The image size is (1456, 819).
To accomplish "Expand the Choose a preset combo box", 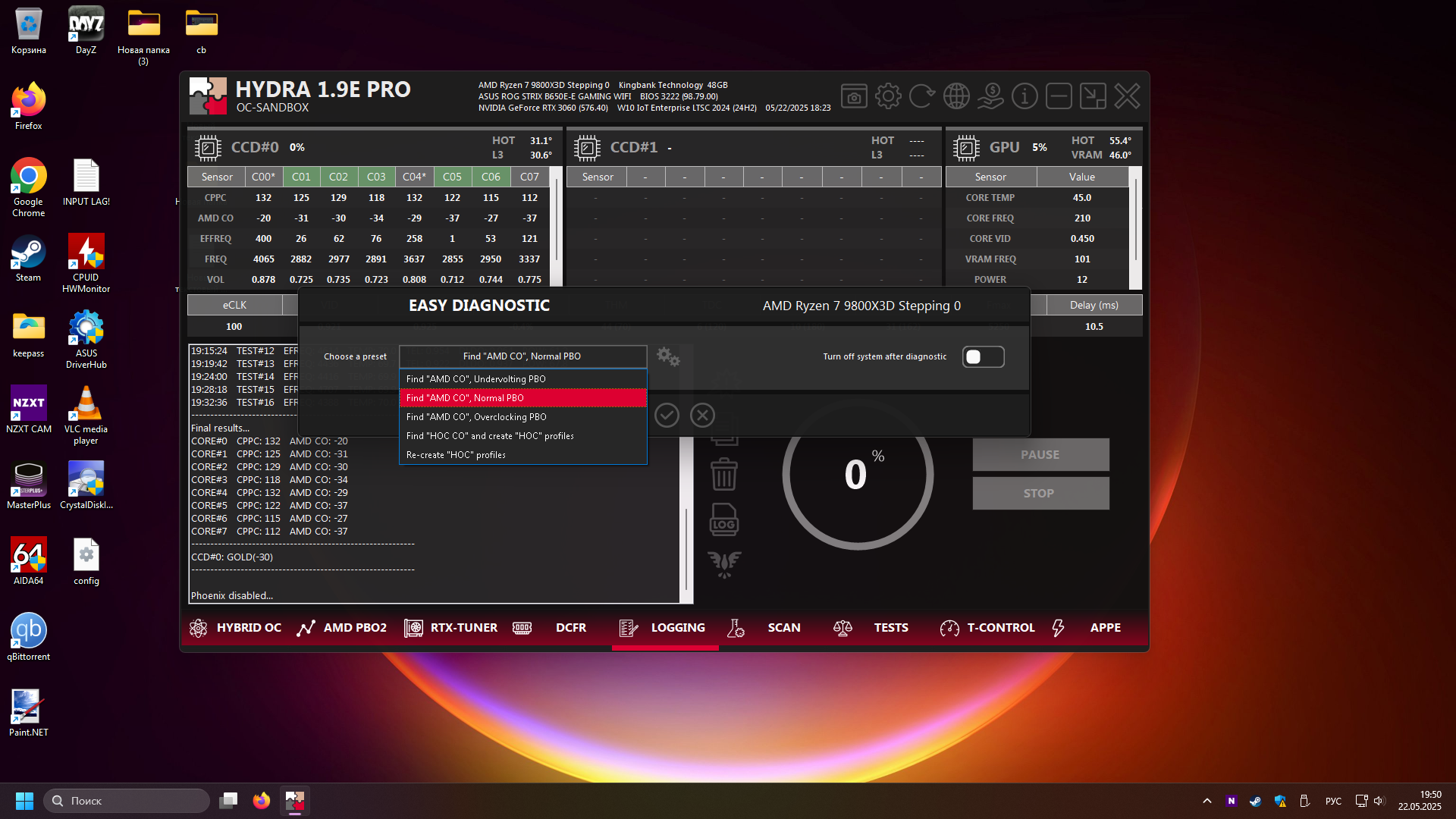I will click(522, 356).
